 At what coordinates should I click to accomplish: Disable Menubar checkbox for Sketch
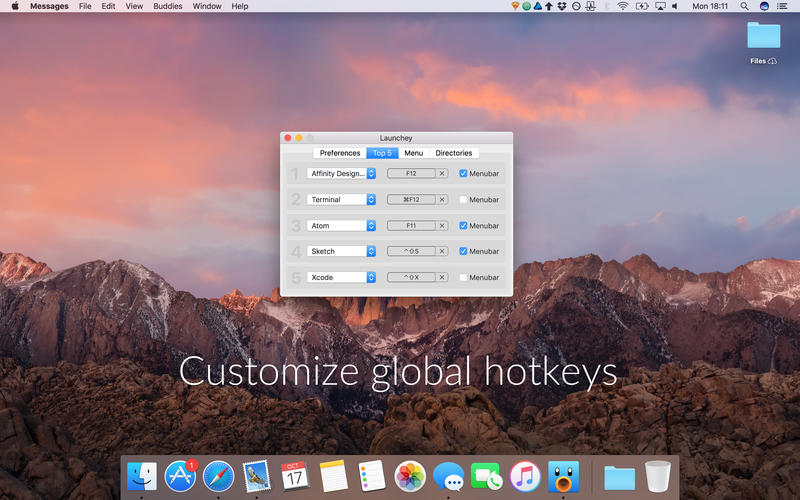coord(463,251)
